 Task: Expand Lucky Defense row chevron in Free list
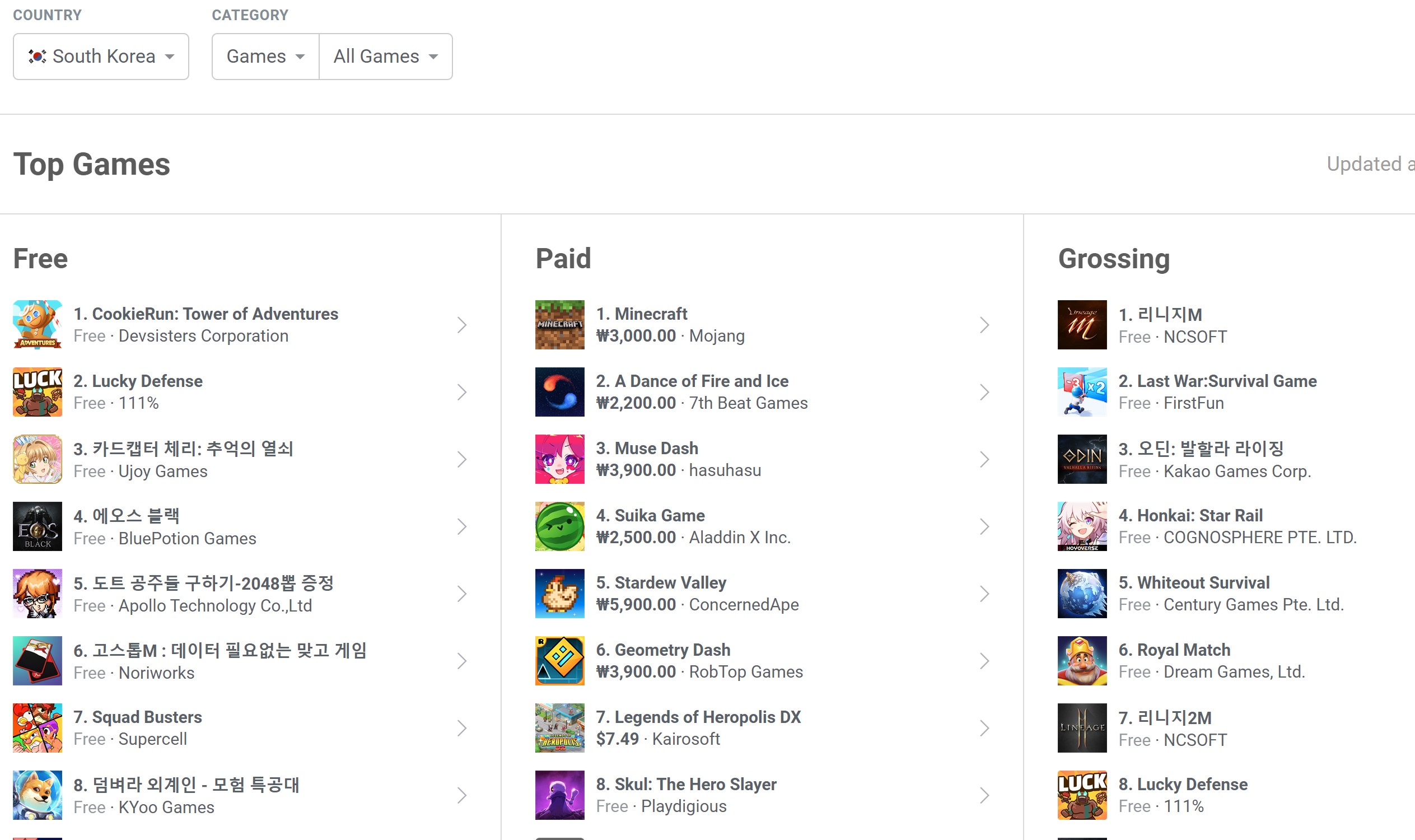click(462, 392)
